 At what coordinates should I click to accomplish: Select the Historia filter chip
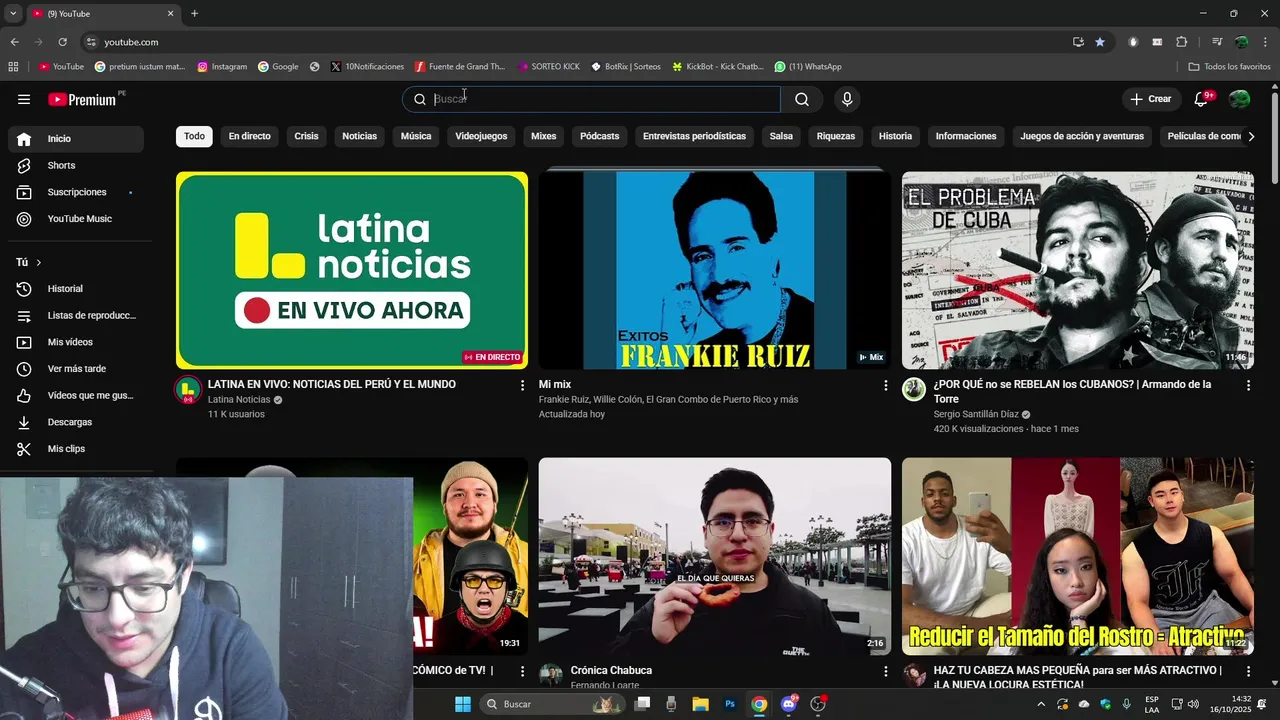point(895,136)
